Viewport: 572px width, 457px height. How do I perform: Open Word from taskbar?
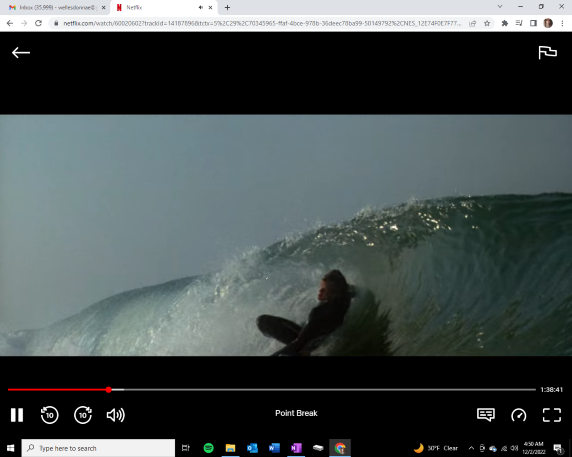tap(274, 448)
